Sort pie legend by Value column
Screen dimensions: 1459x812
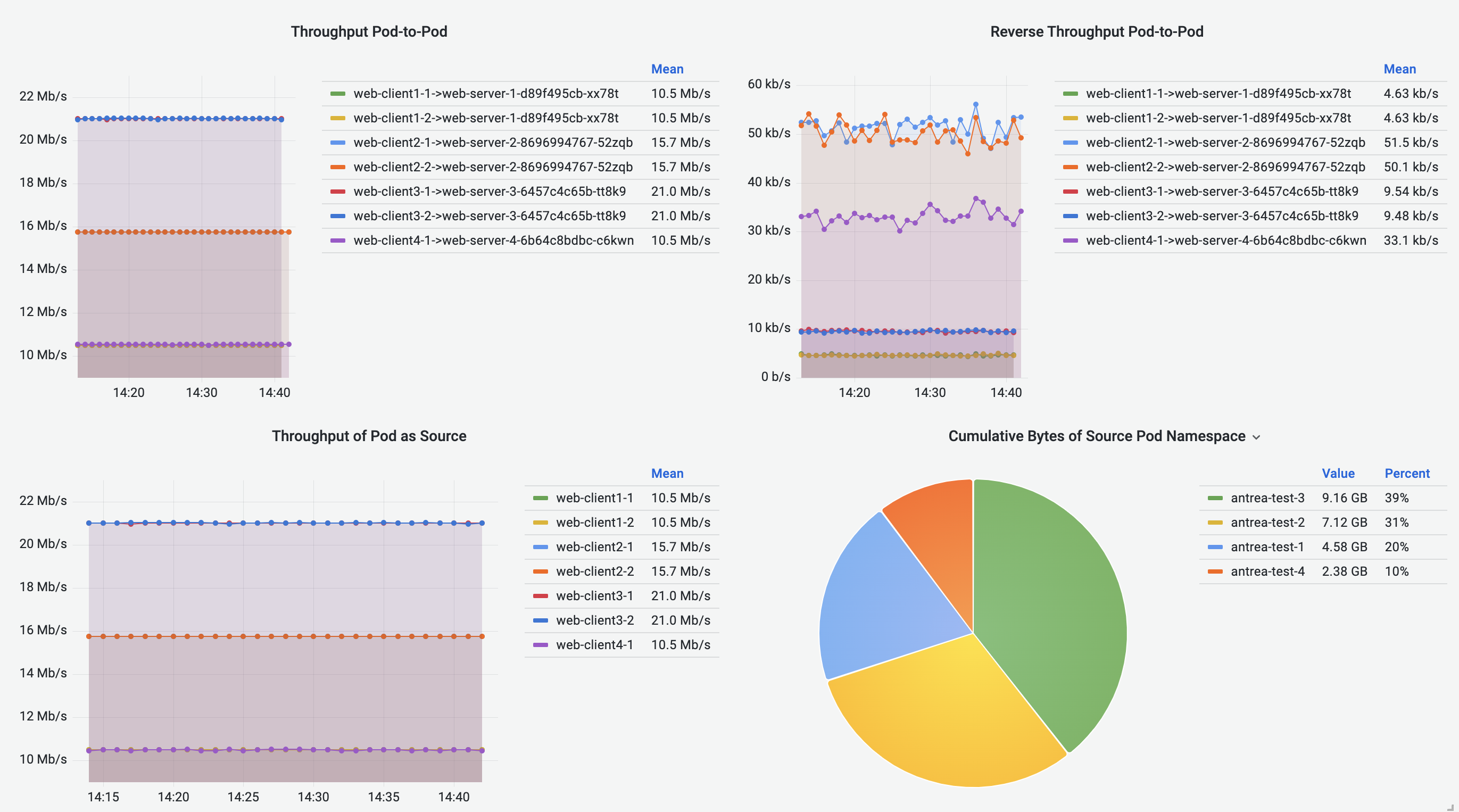point(1338,474)
